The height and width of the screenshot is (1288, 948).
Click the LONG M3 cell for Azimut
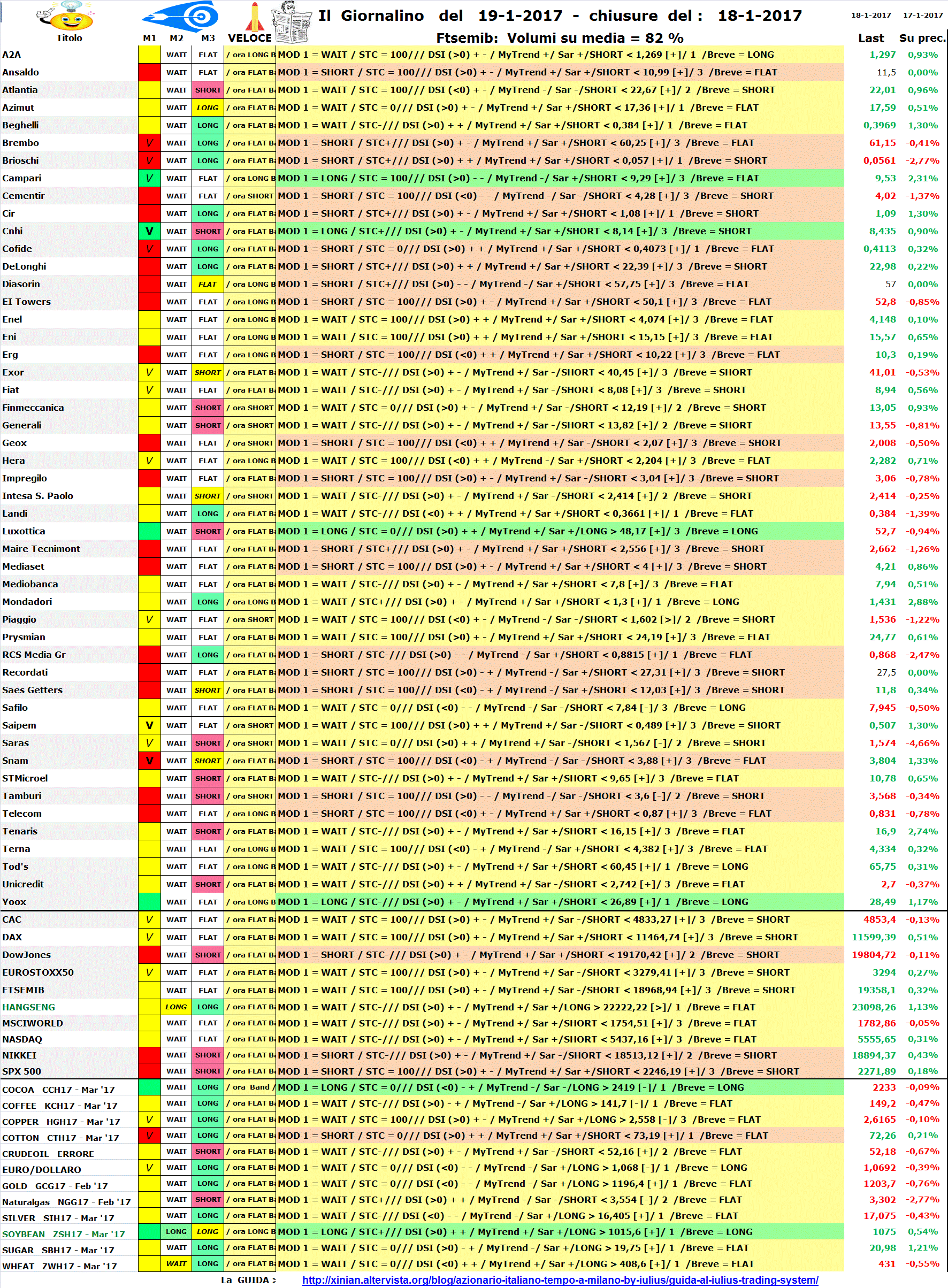(x=208, y=108)
